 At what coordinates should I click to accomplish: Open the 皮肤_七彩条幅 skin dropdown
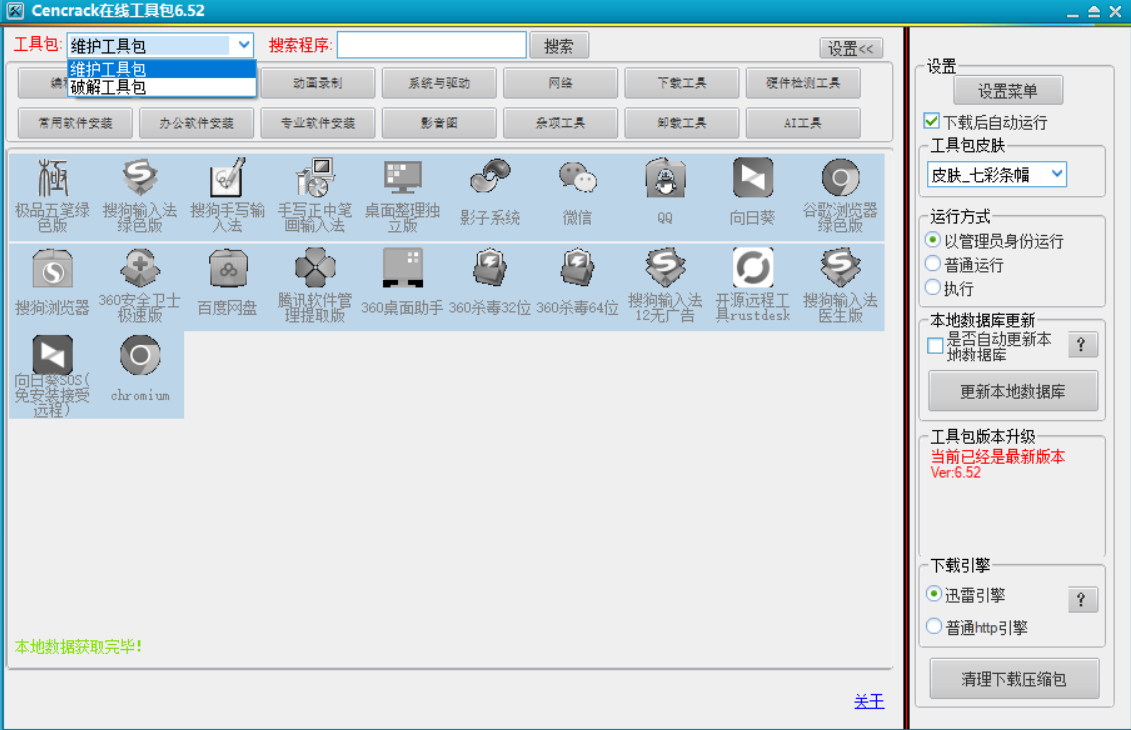click(x=996, y=174)
